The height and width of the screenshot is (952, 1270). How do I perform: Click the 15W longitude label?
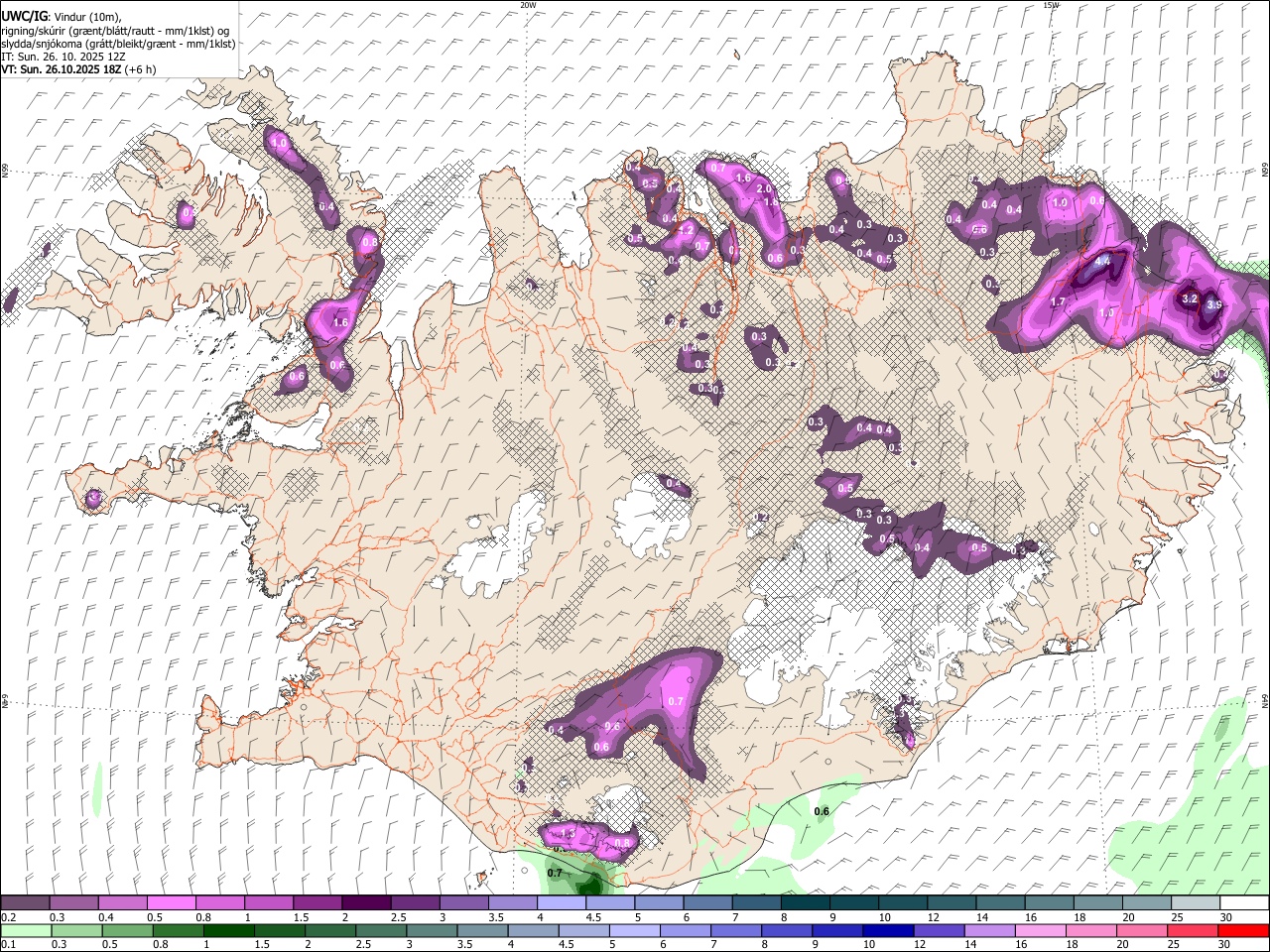(x=1051, y=5)
